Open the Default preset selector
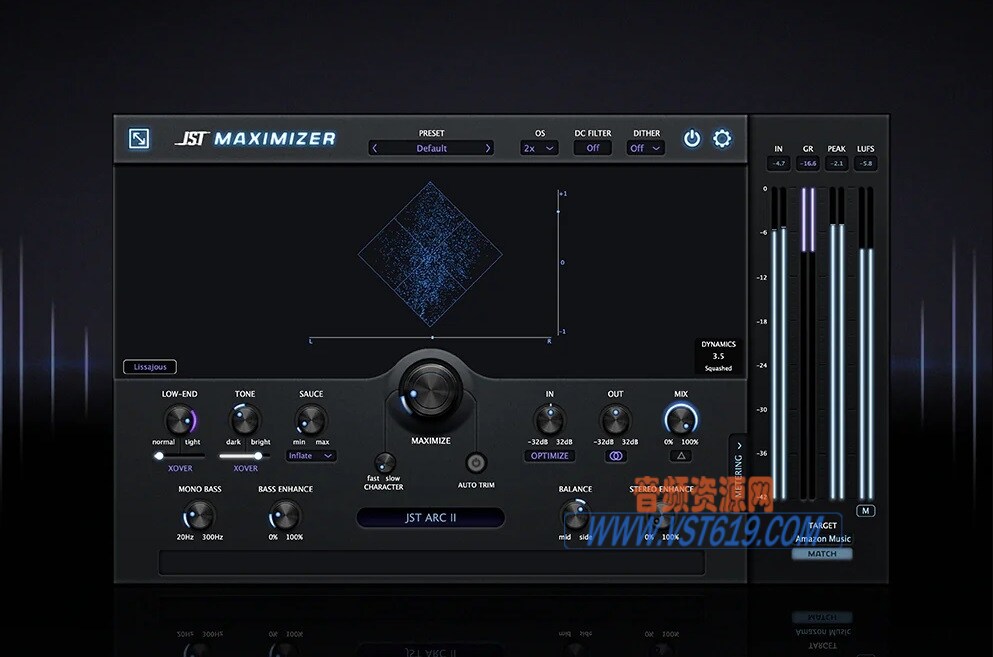993x657 pixels. (430, 147)
